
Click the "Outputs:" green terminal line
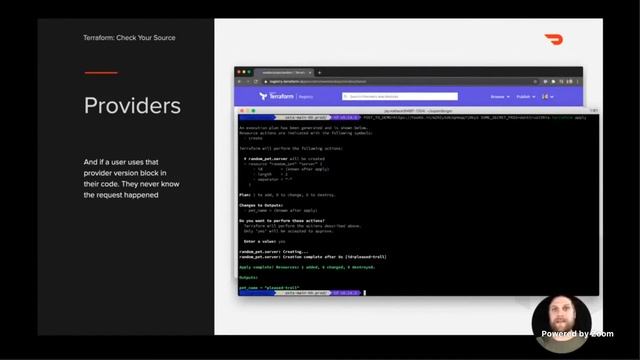(x=249, y=277)
